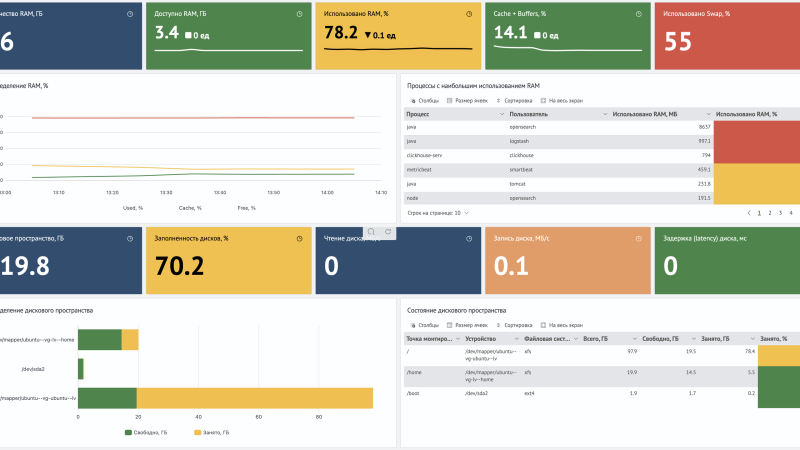
Task: Click the 78.2 value on Использовано RAM card
Action: coord(341,33)
